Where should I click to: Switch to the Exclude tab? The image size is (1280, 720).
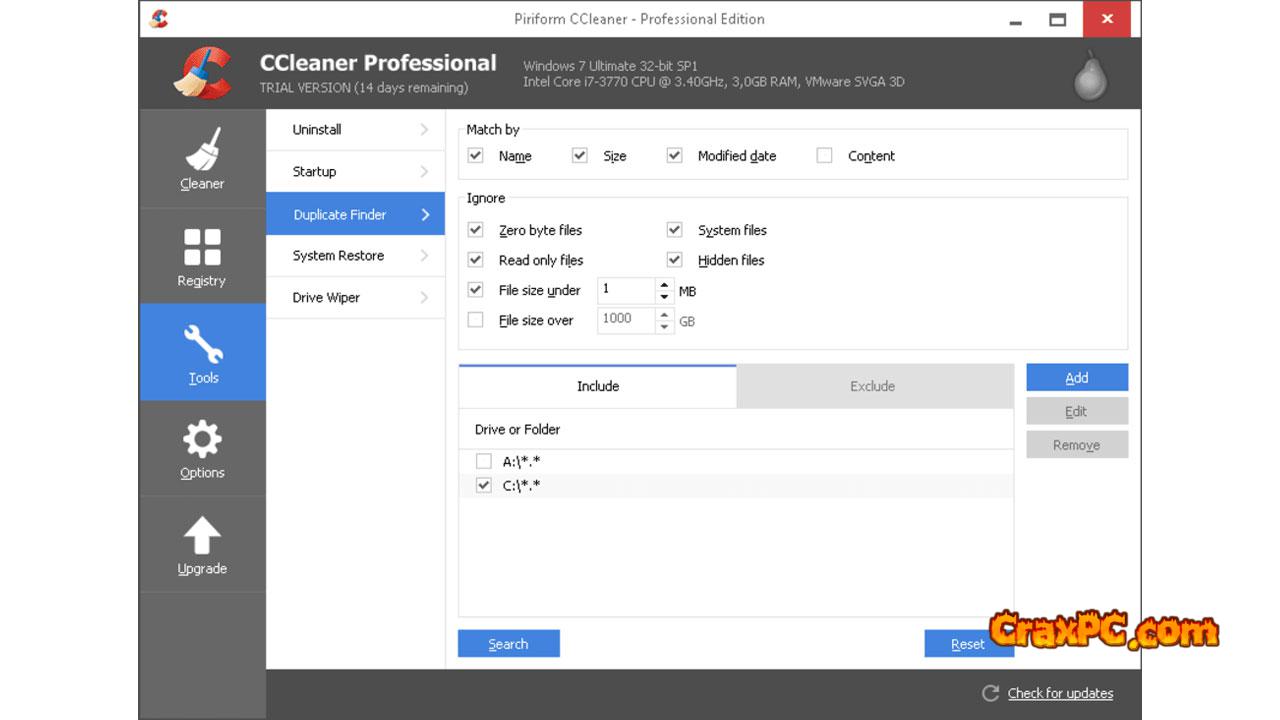point(873,386)
